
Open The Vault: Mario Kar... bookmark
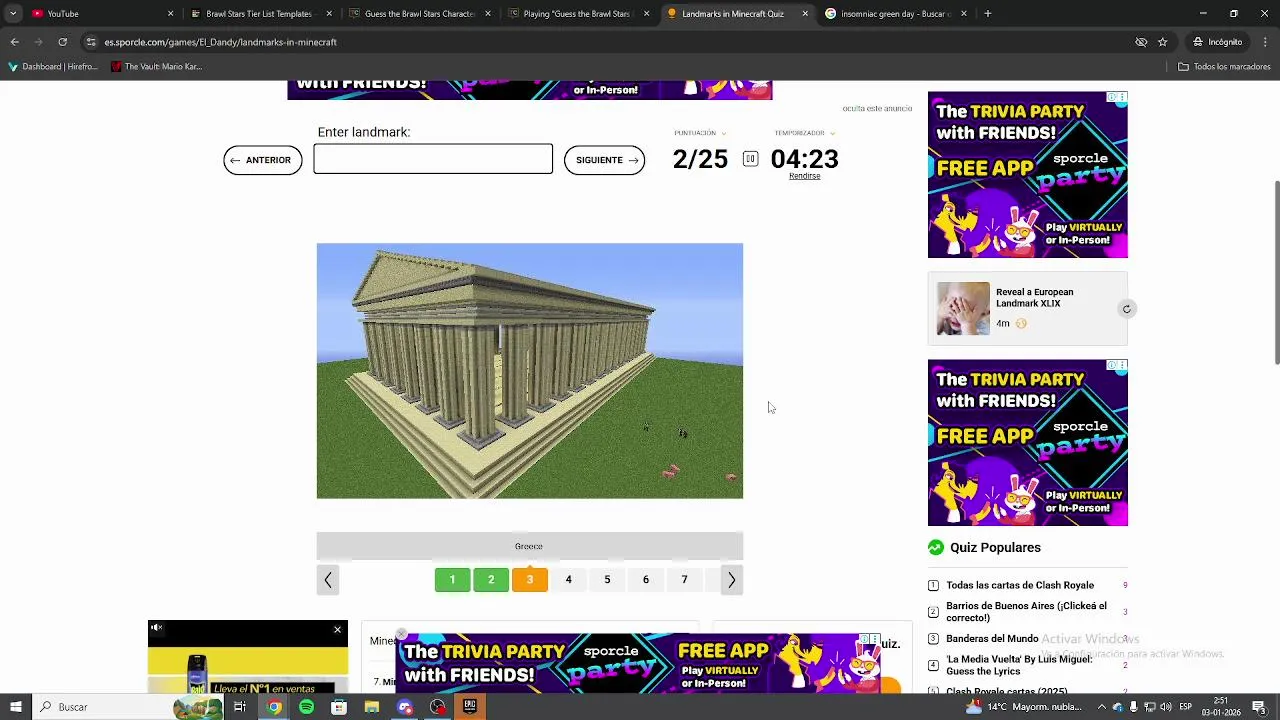(157, 67)
